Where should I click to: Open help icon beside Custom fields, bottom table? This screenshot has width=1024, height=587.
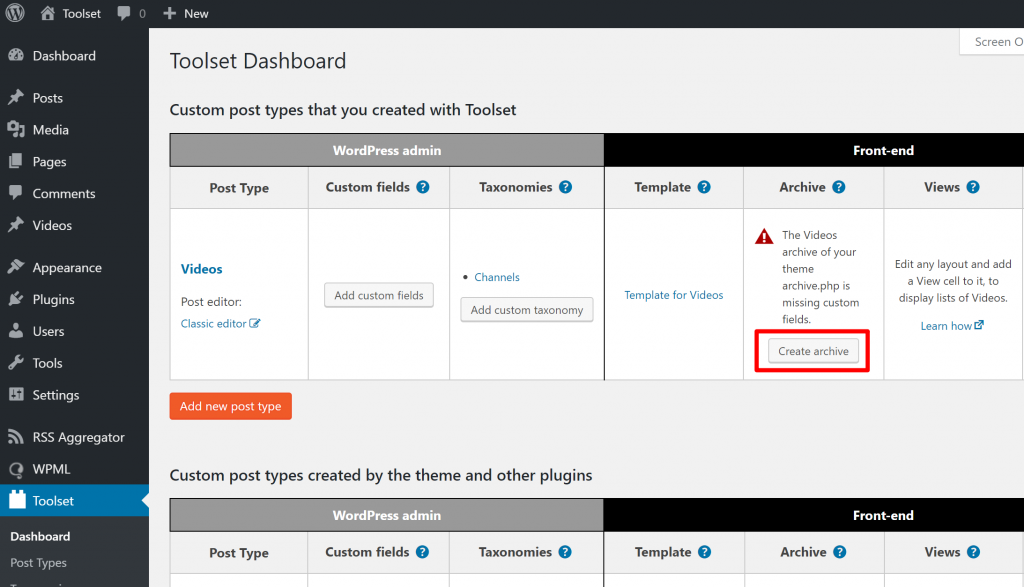(423, 552)
